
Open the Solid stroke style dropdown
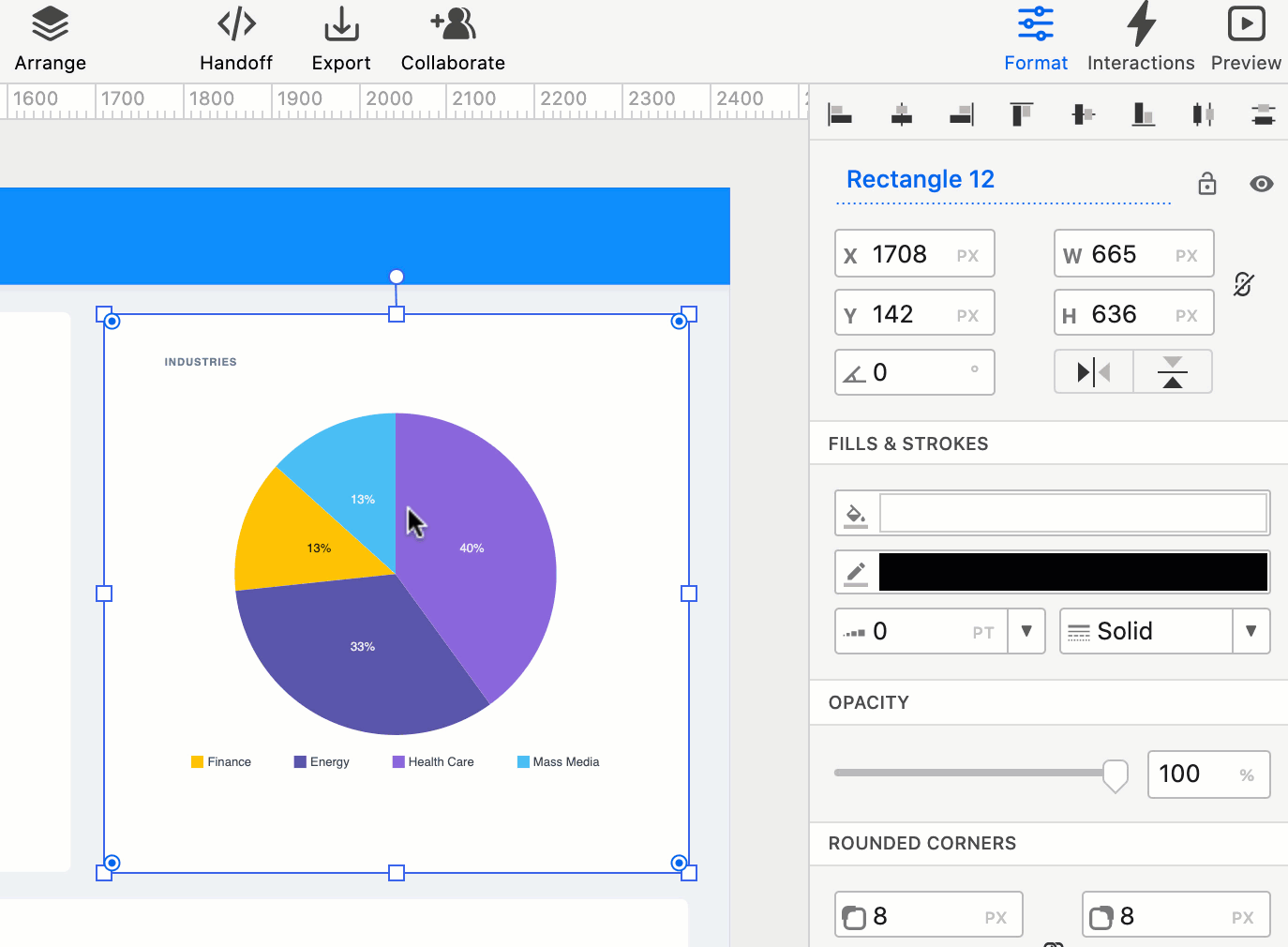pyautogui.click(x=1251, y=631)
